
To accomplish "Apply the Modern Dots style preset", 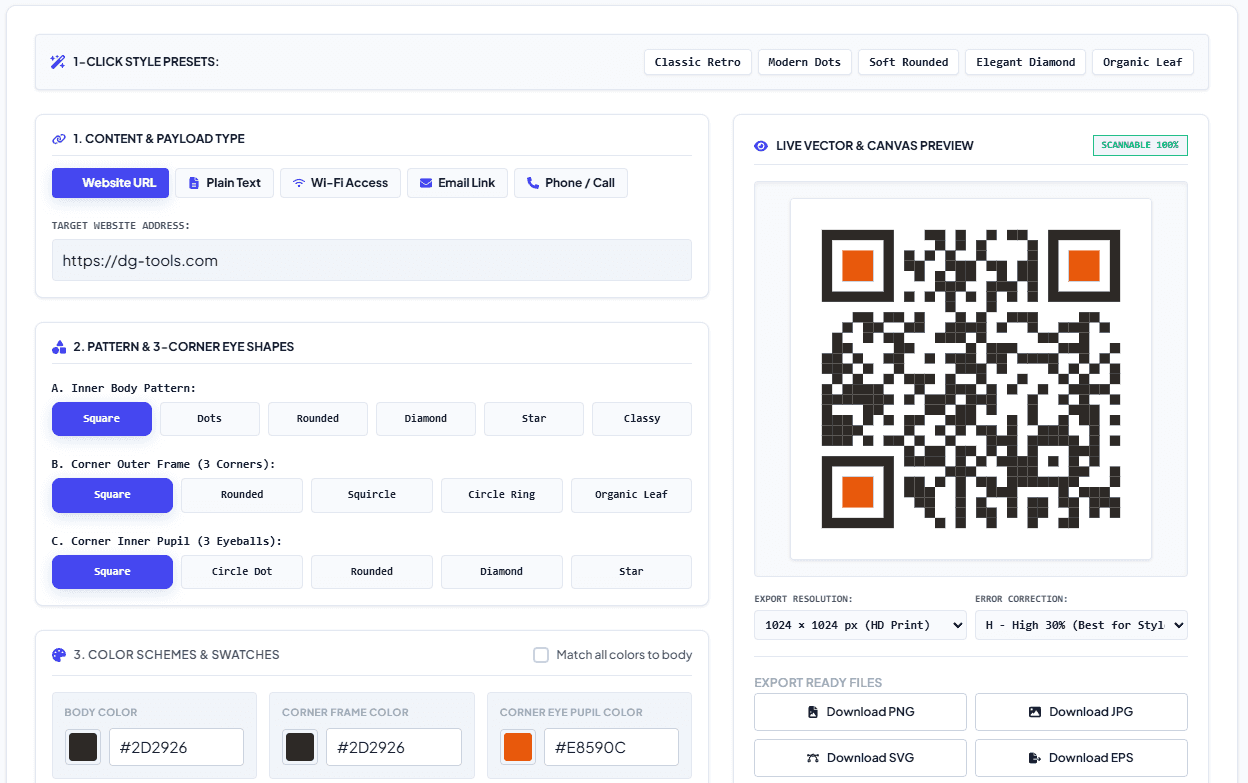I will 805,62.
